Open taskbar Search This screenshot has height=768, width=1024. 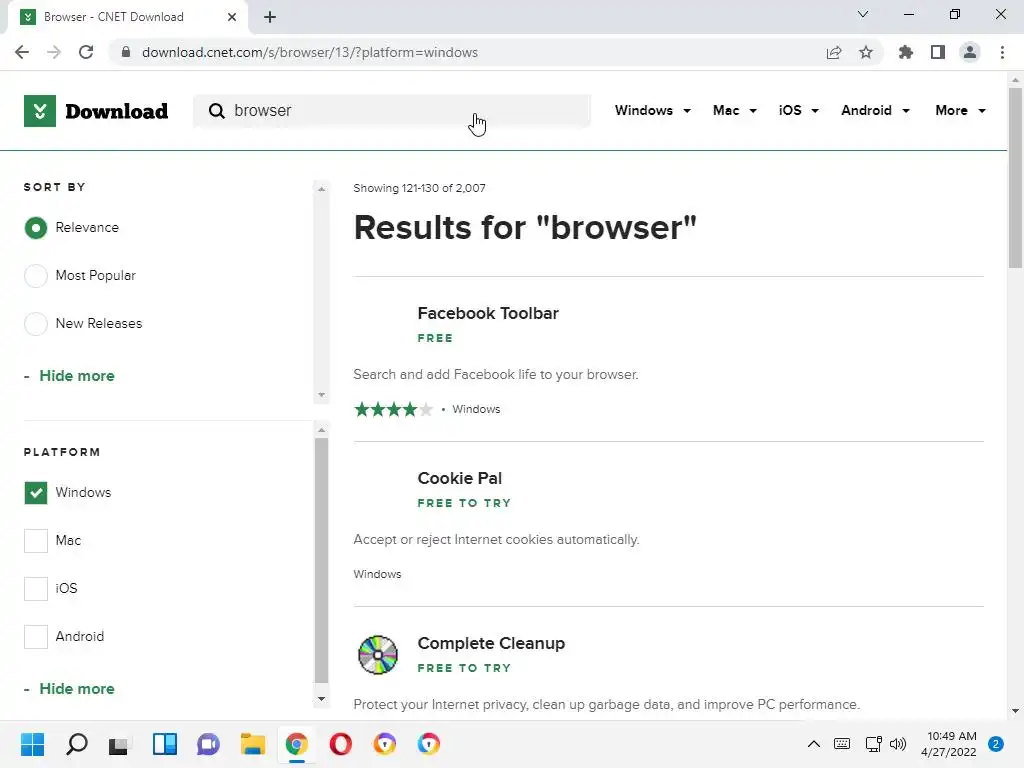76,744
